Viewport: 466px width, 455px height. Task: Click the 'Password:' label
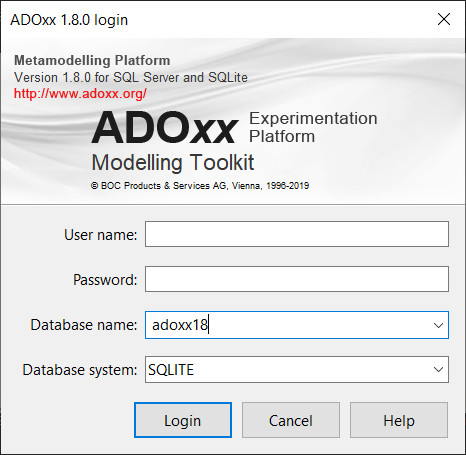point(105,280)
